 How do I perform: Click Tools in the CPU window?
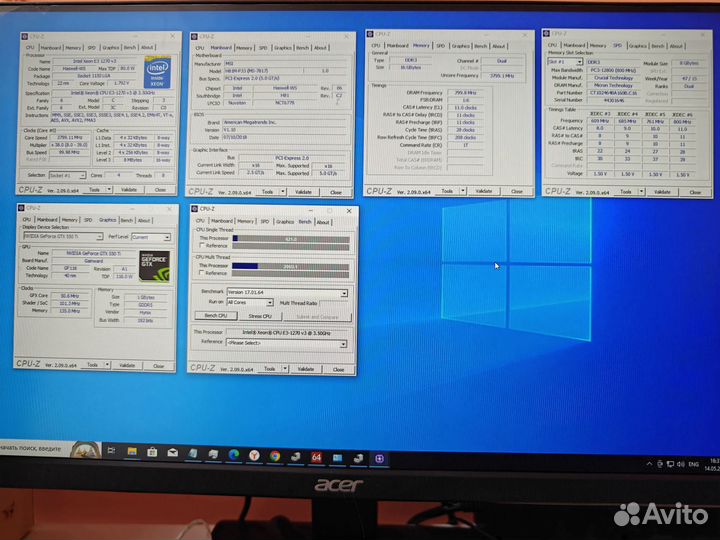click(94, 189)
